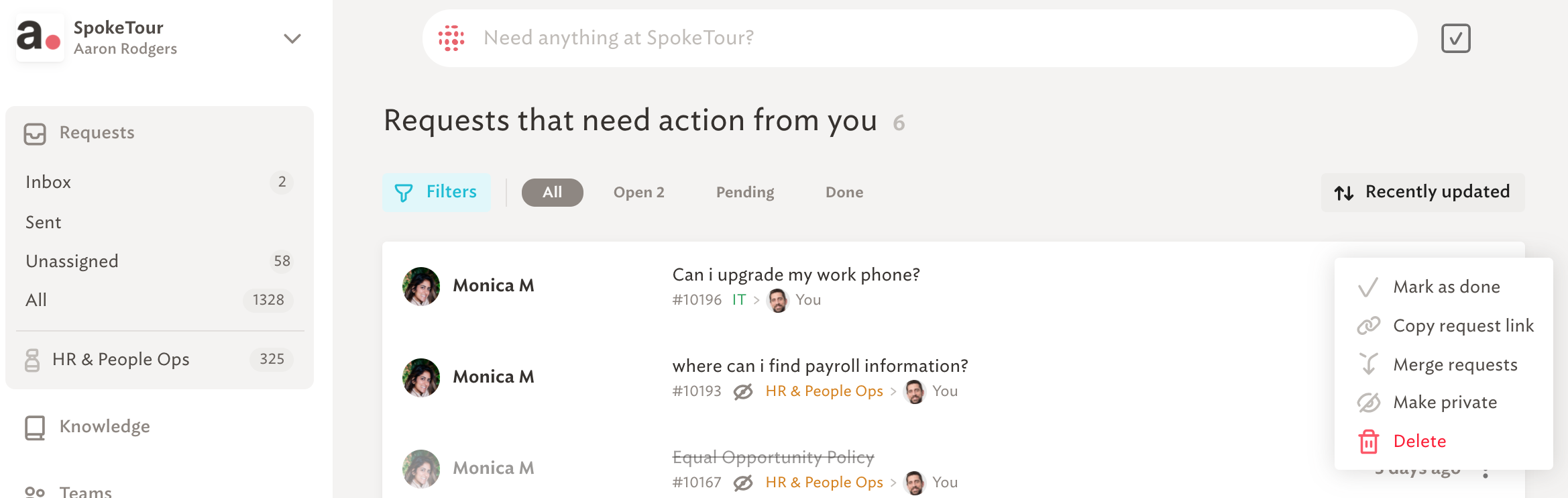Switch to the Open 2 tab
1568x498 pixels.
click(x=638, y=193)
